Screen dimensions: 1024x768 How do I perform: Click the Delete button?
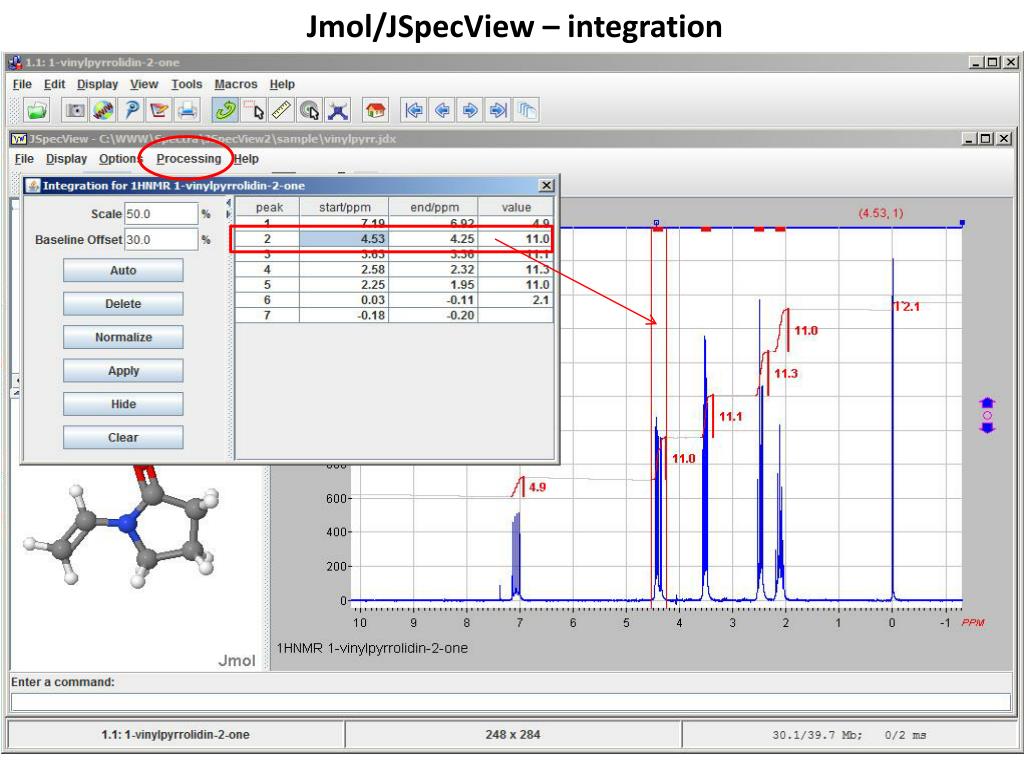point(123,304)
